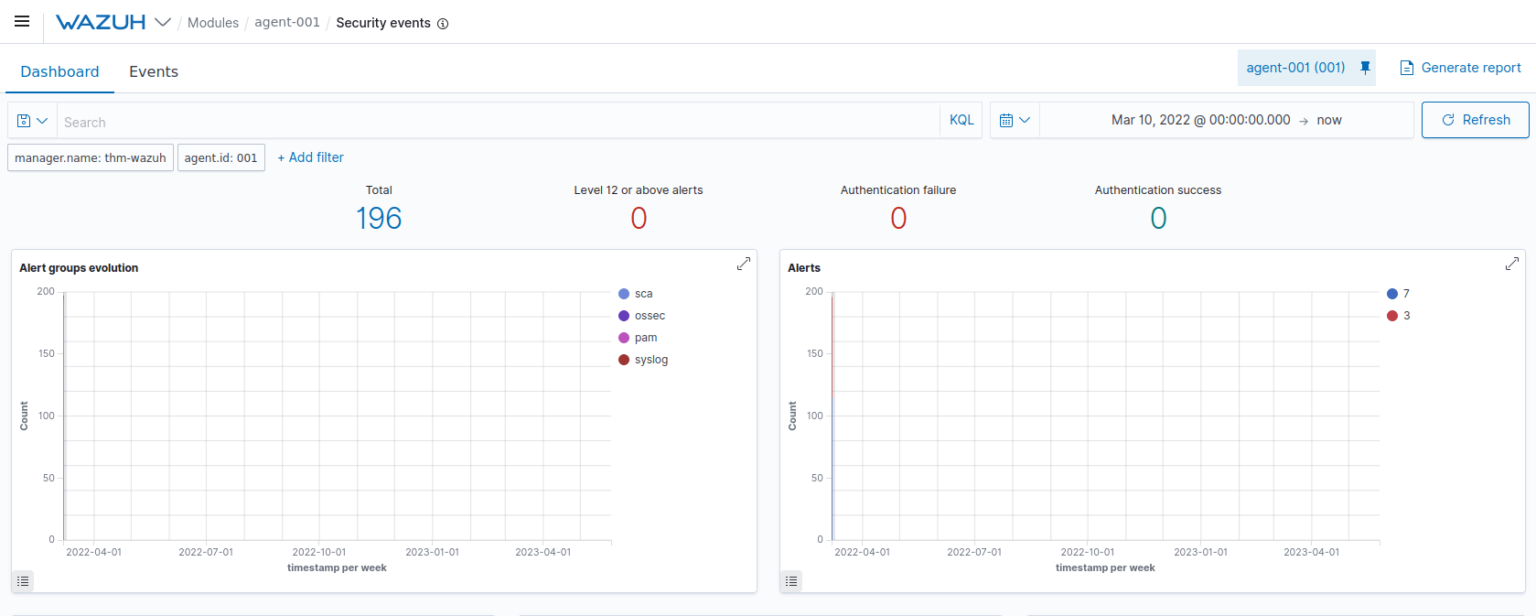The width and height of the screenshot is (1536, 616).
Task: Switch to the Events tab
Action: tap(153, 72)
